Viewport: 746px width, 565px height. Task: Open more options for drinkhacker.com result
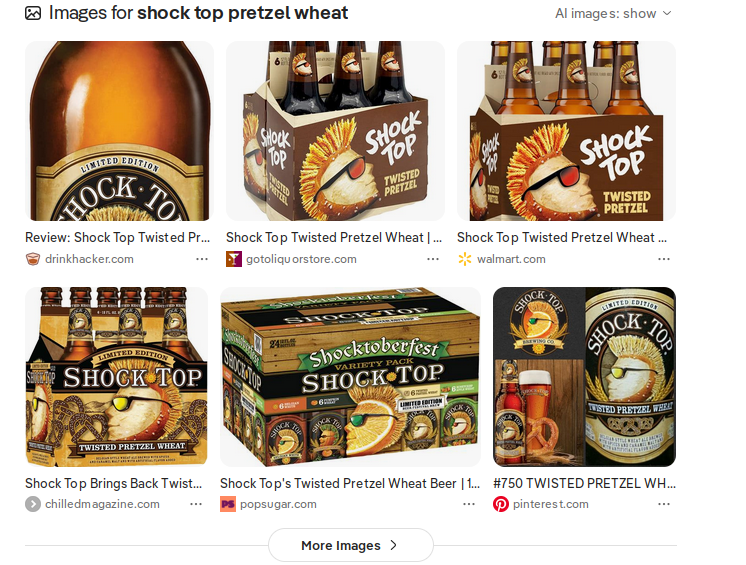pos(202,259)
